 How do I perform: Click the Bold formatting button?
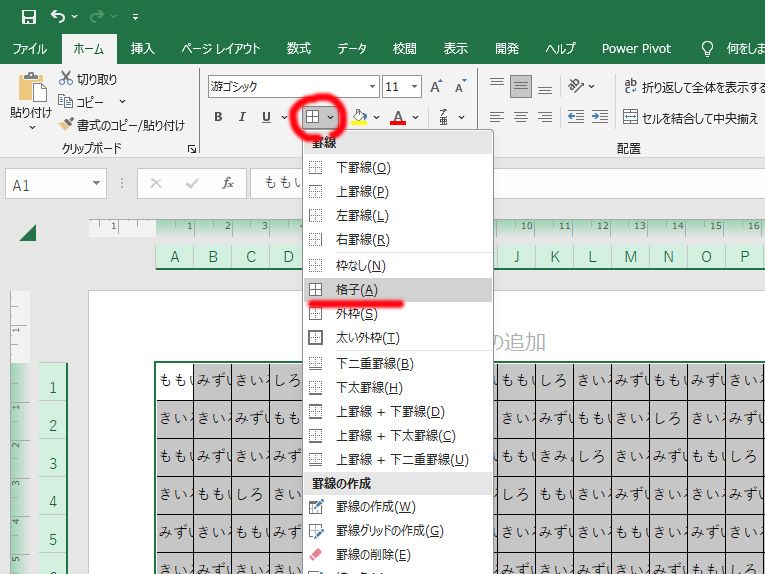pyautogui.click(x=218, y=117)
